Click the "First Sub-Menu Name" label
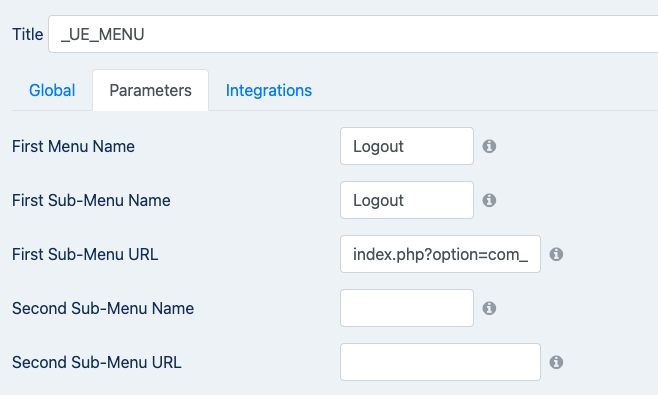Screen dimensions: 658x395 tap(91, 200)
